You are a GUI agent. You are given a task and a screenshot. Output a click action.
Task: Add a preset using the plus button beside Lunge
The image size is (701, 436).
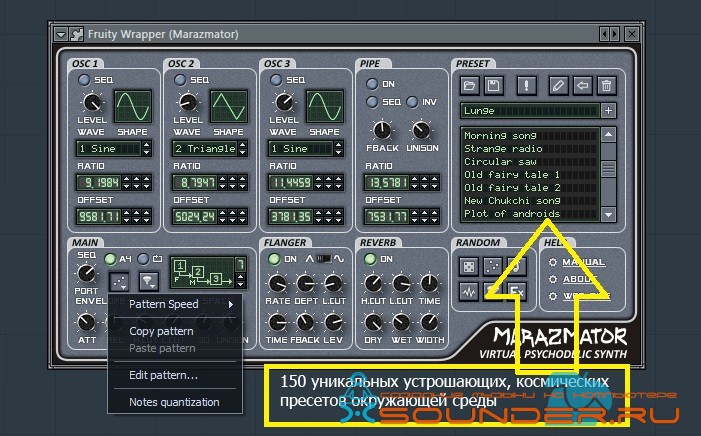[x=608, y=110]
